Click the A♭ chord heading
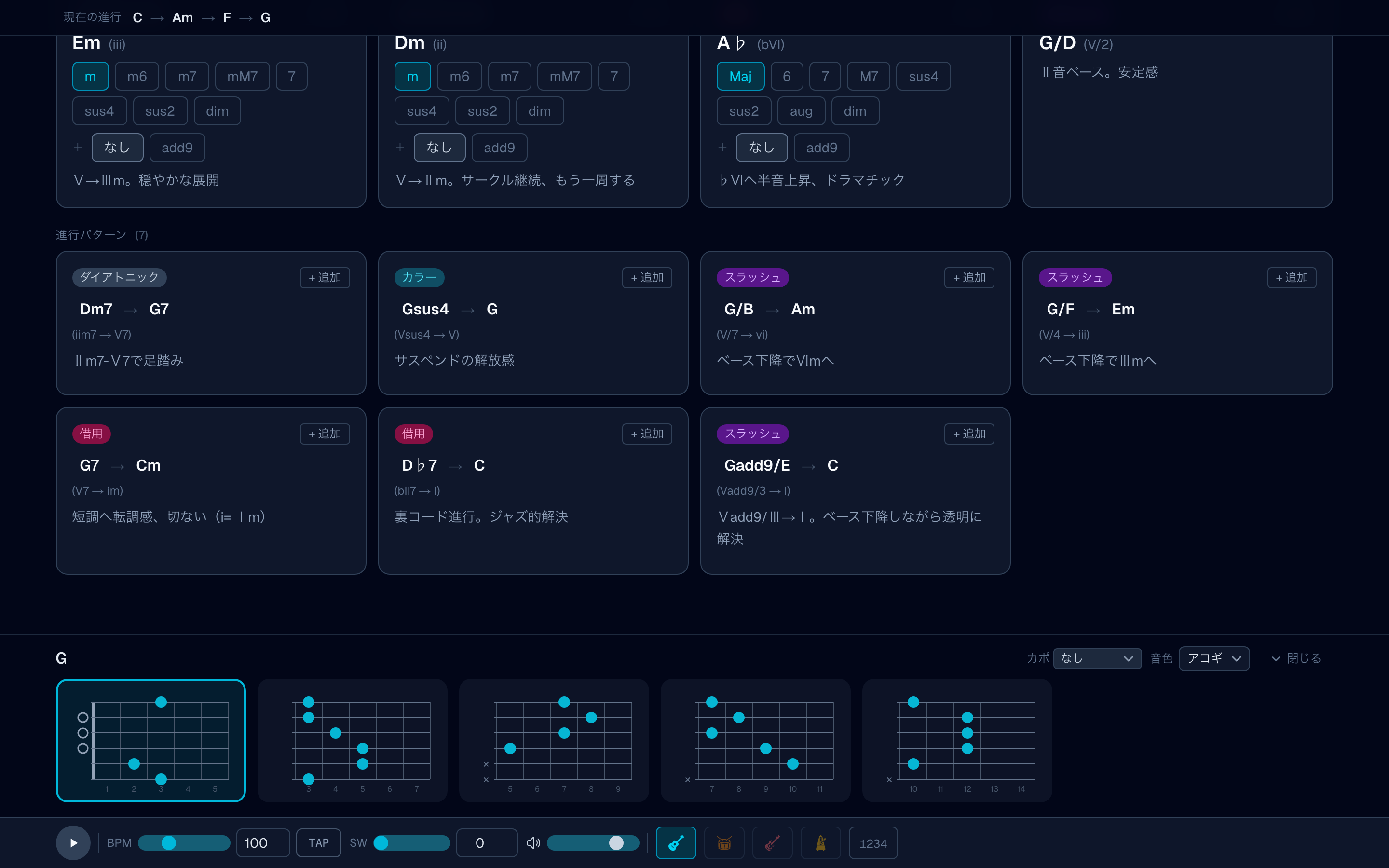Image resolution: width=1389 pixels, height=868 pixels. point(731,43)
